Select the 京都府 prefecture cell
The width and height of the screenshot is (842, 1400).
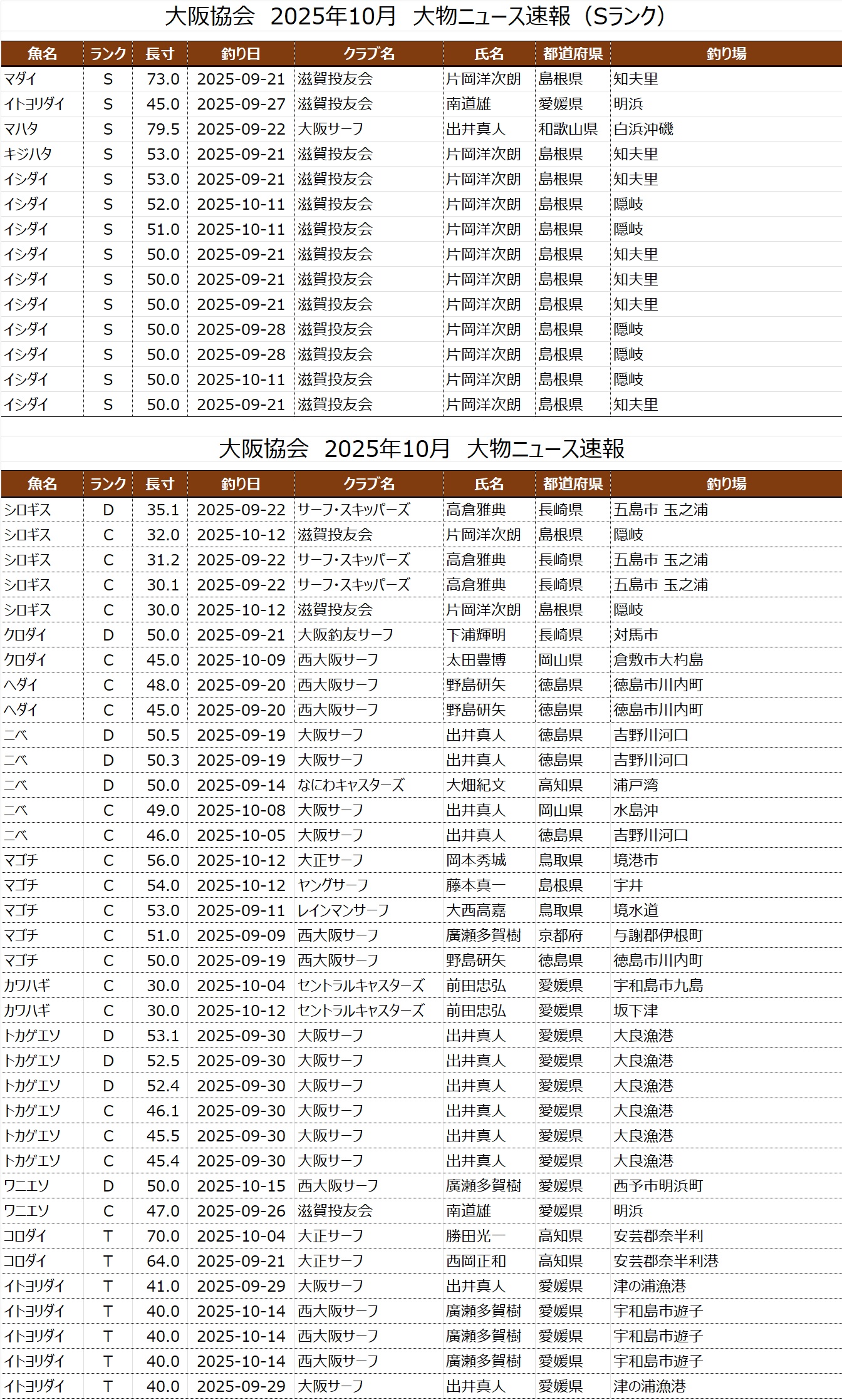[x=560, y=935]
